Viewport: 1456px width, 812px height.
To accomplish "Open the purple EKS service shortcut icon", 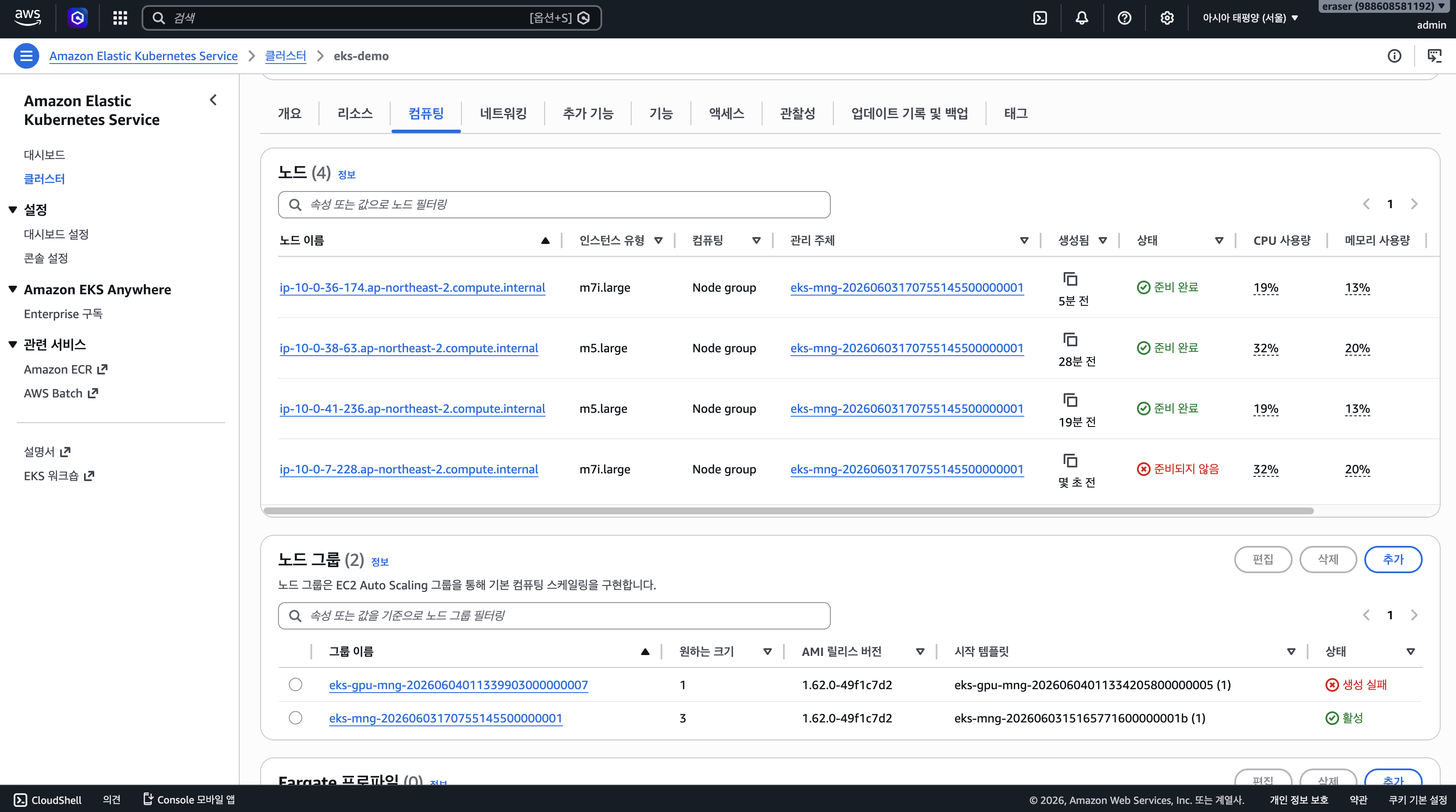I will (x=78, y=18).
